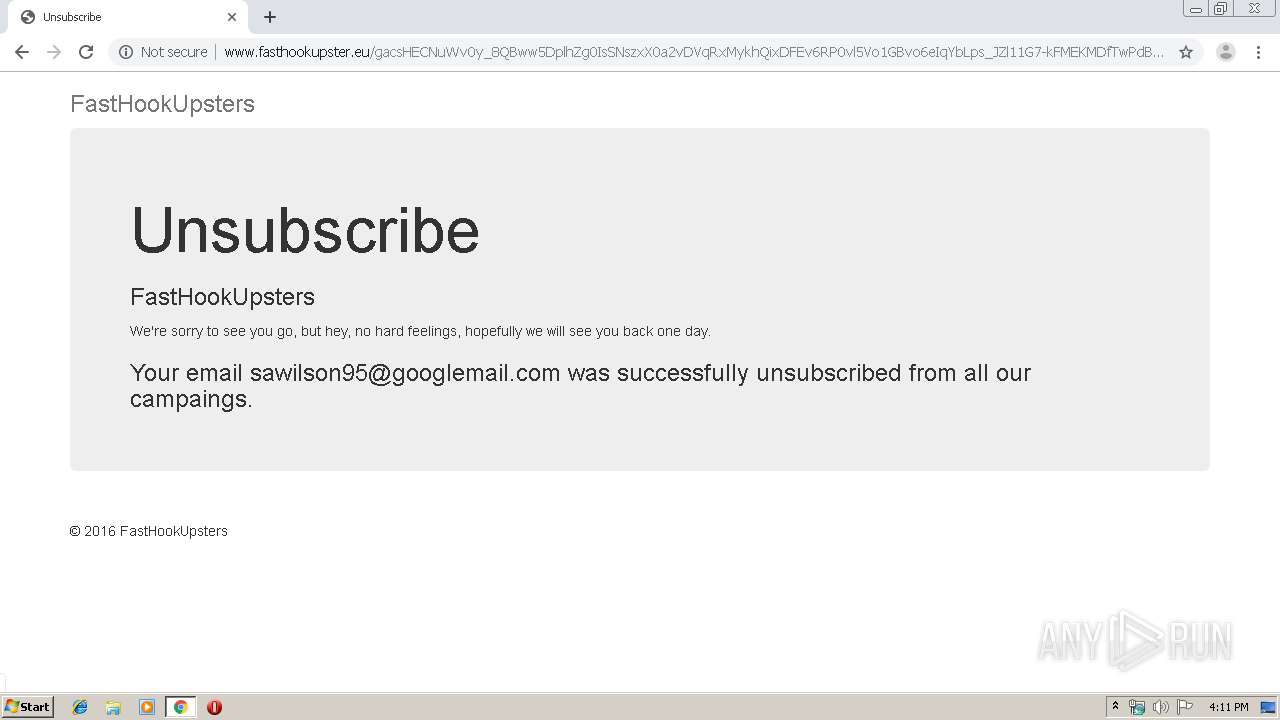
Task: Click the taskbar clock showing 4:11 PM
Action: pyautogui.click(x=1228, y=707)
